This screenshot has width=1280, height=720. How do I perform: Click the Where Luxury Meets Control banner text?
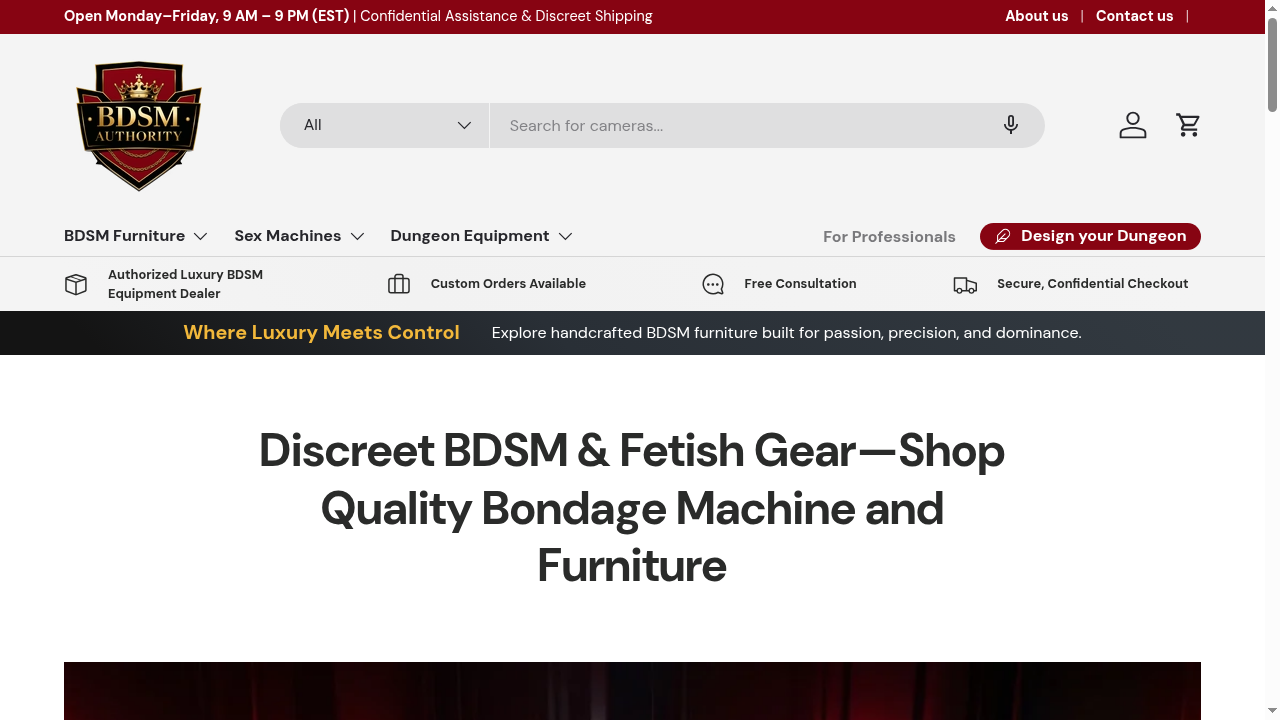(x=321, y=332)
